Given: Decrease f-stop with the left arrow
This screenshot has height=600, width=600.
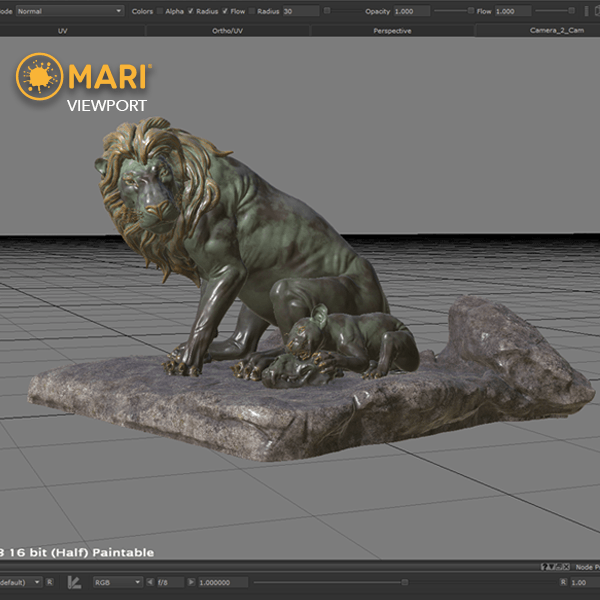Looking at the screenshot, I should [151, 582].
